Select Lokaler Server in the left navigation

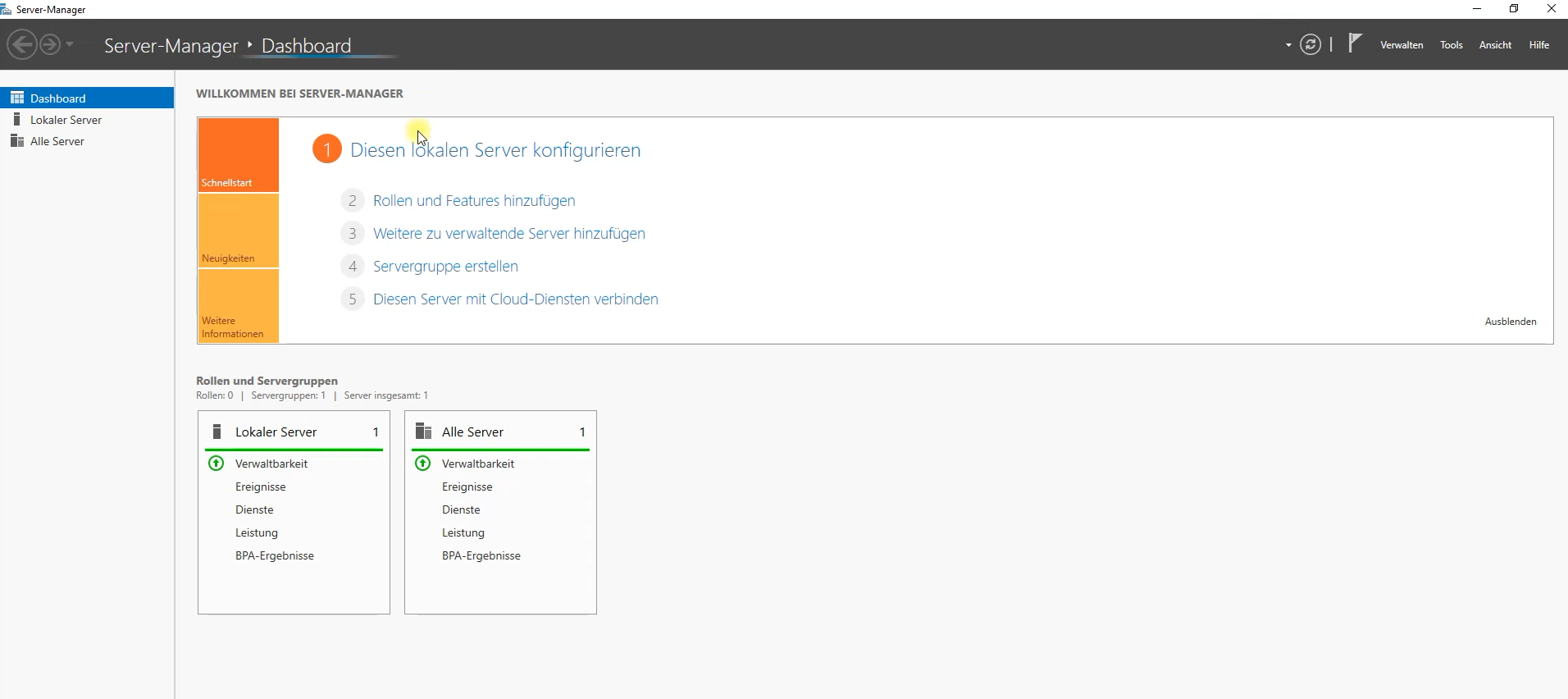click(x=87, y=120)
